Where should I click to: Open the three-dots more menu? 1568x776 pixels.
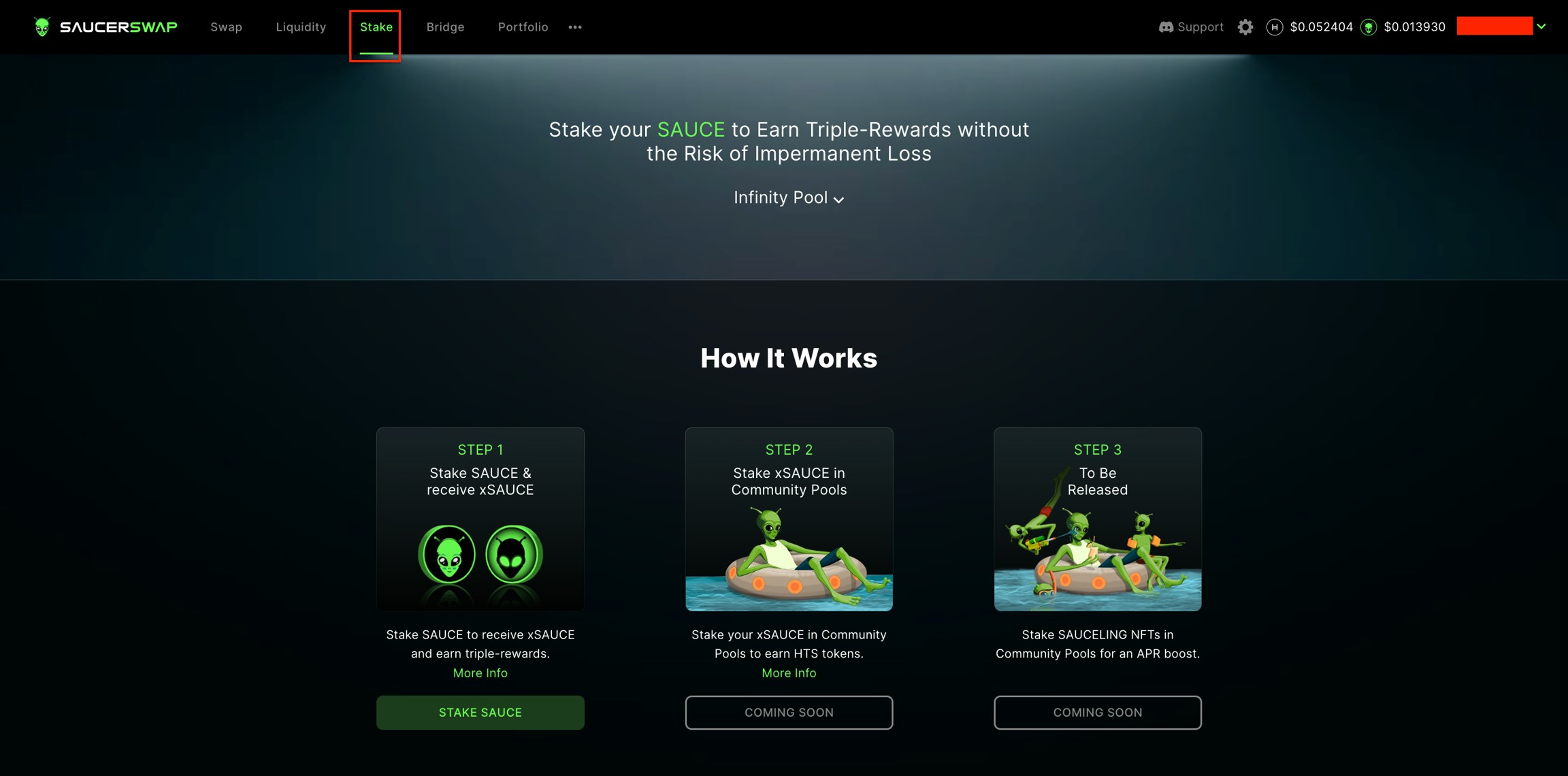click(x=575, y=27)
